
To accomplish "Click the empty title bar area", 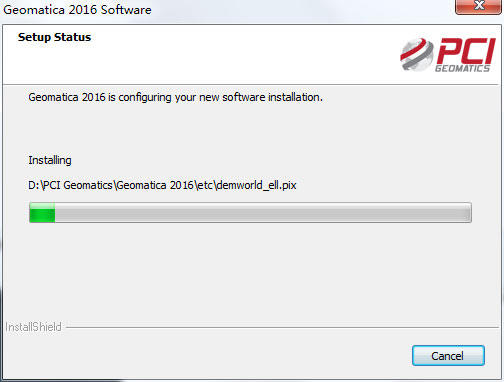I will (x=300, y=10).
